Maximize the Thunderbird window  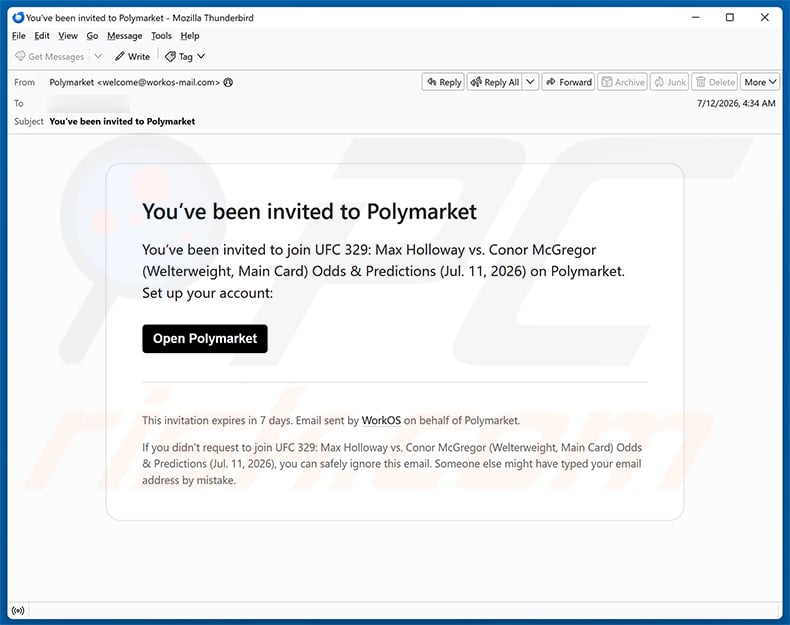[x=730, y=18]
